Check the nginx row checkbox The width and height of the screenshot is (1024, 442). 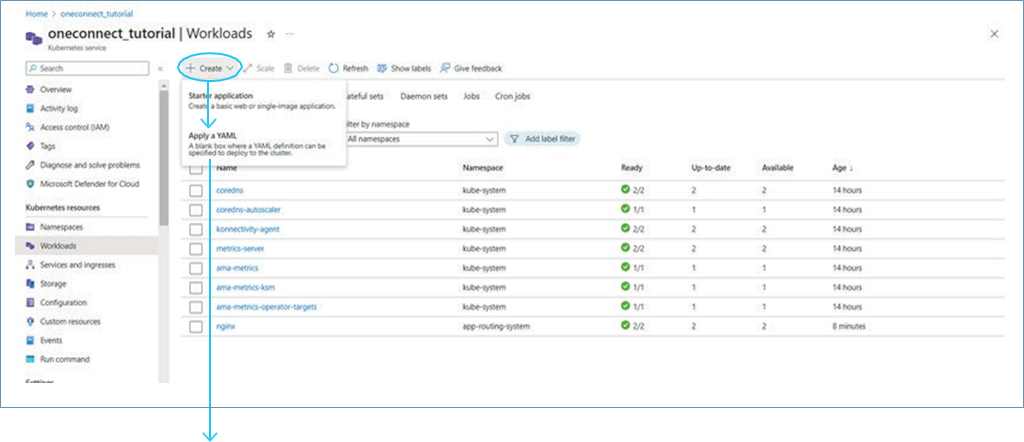coord(196,326)
